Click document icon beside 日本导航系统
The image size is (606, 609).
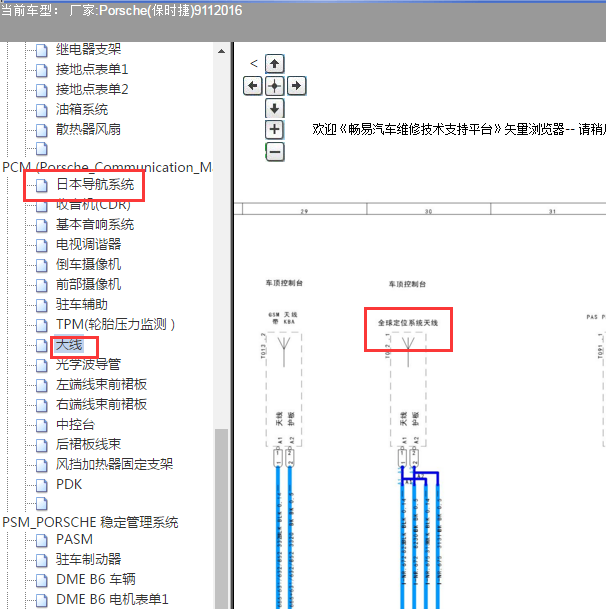tap(42, 185)
